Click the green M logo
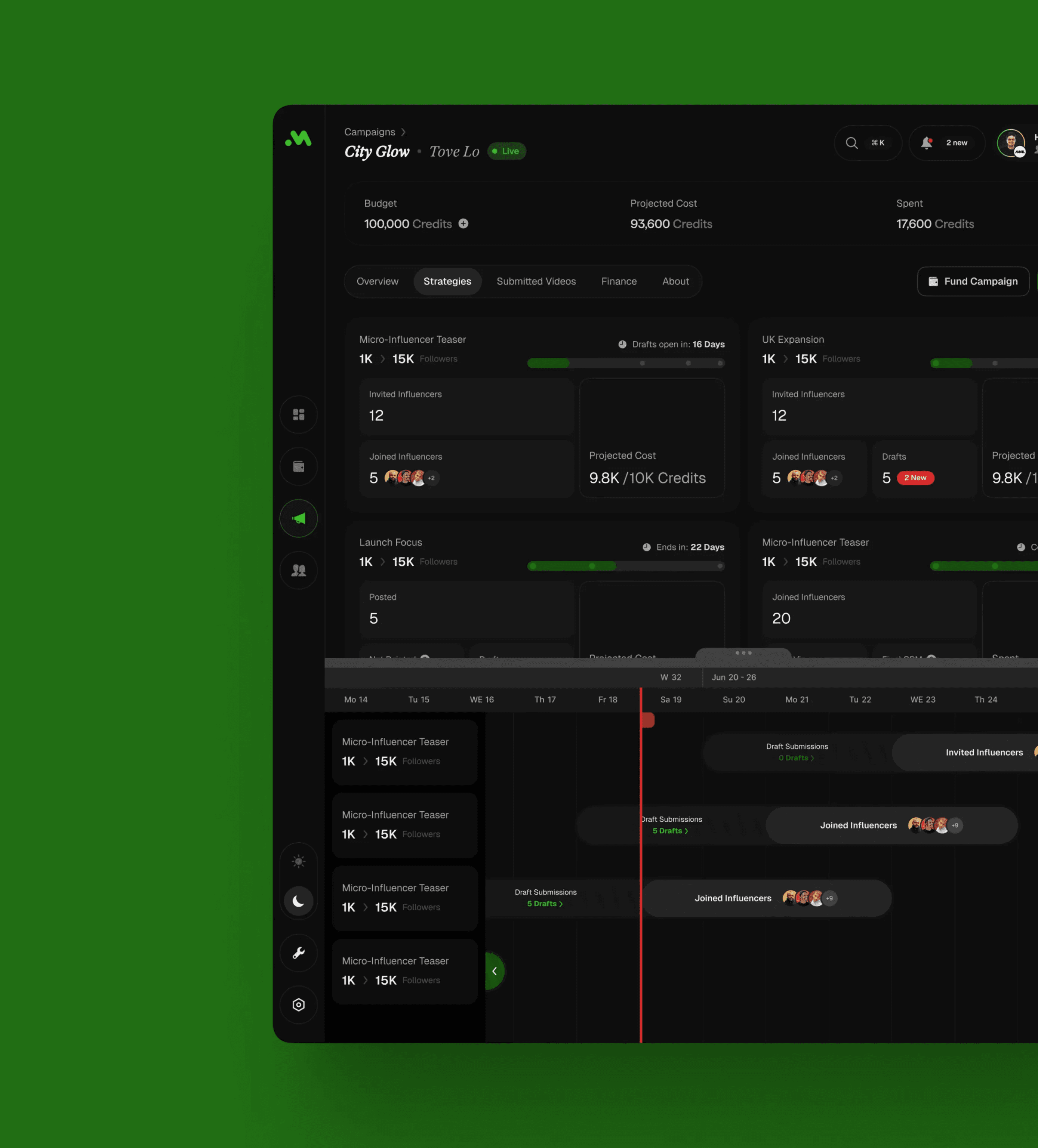Image resolution: width=1038 pixels, height=1148 pixels. [x=299, y=138]
